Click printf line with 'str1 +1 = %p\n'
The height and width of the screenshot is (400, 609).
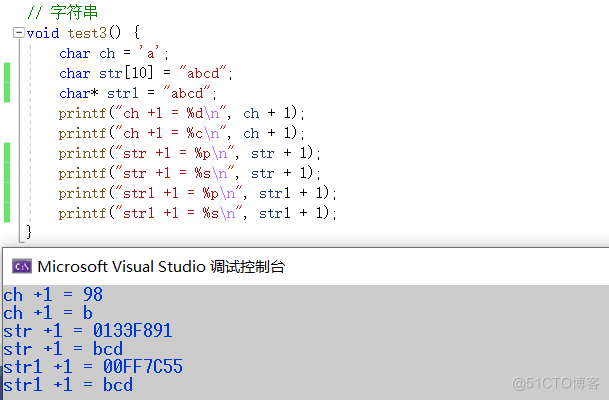197,193
